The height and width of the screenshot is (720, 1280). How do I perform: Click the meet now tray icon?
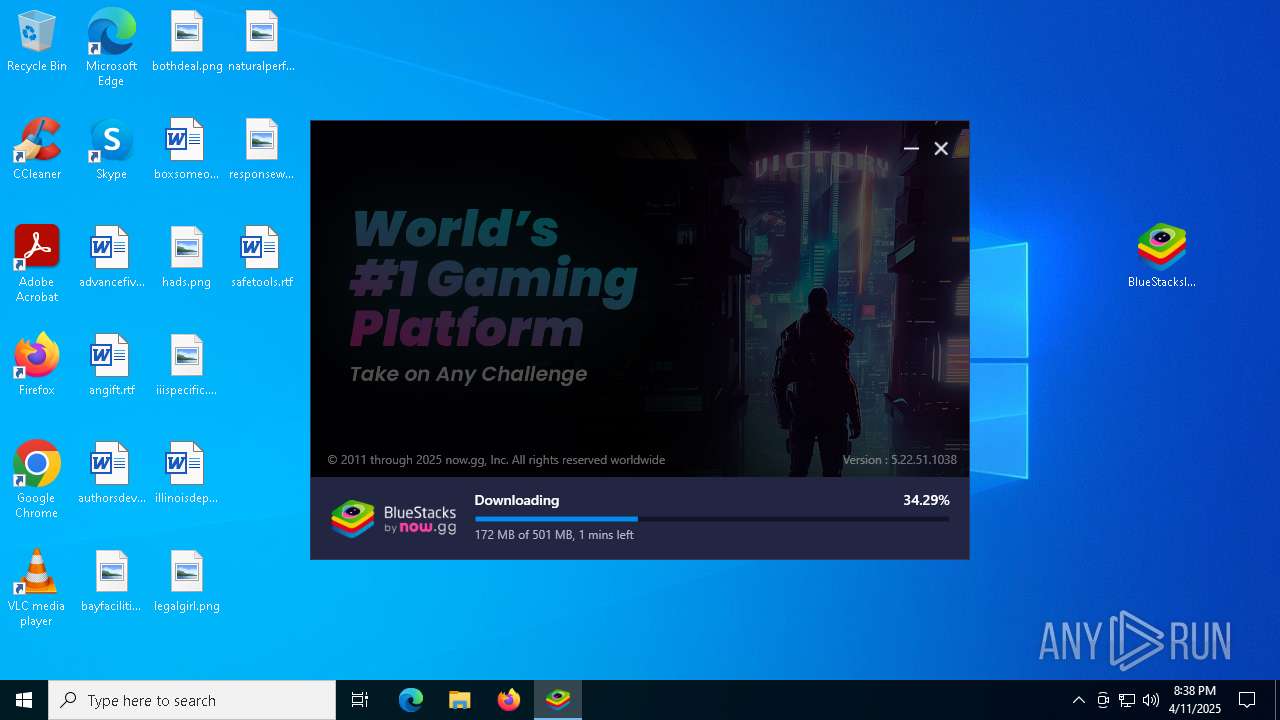coord(1103,700)
